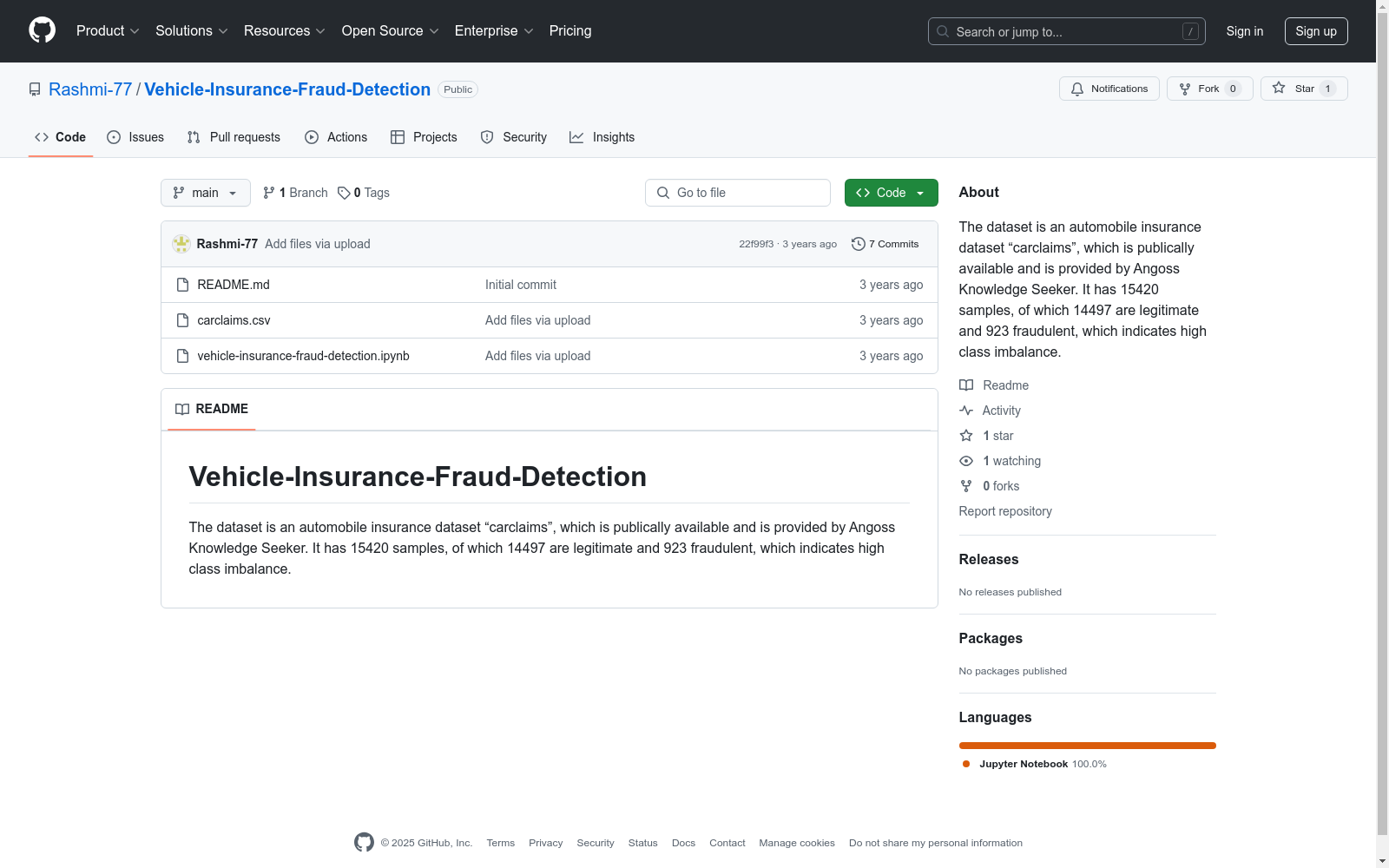Click the bell icon in the Notifications button
The image size is (1389, 868).
pyautogui.click(x=1077, y=89)
